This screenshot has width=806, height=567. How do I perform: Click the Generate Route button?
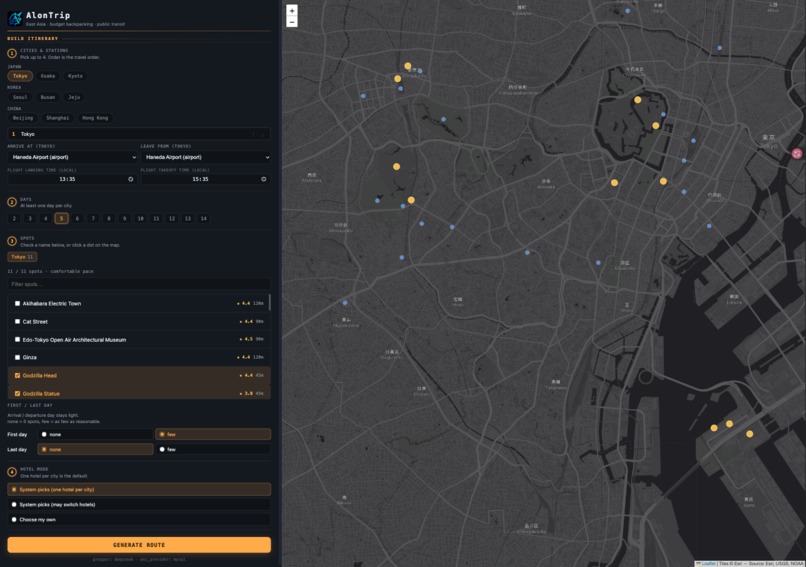(139, 545)
